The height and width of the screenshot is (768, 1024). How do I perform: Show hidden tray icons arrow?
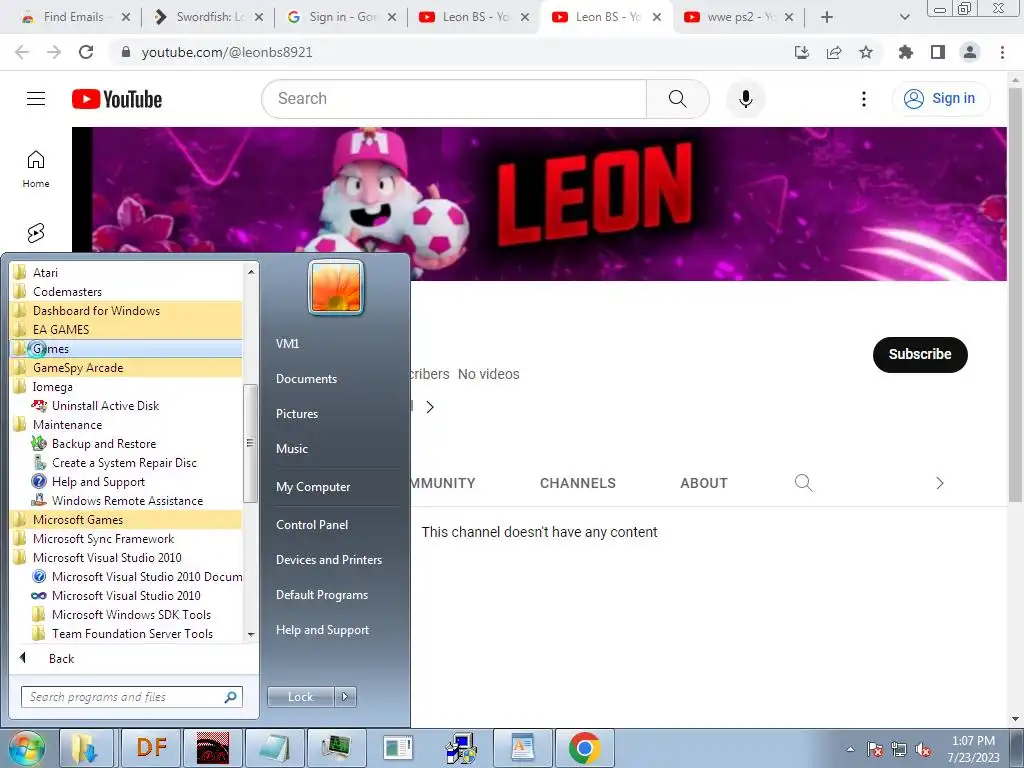(850, 749)
